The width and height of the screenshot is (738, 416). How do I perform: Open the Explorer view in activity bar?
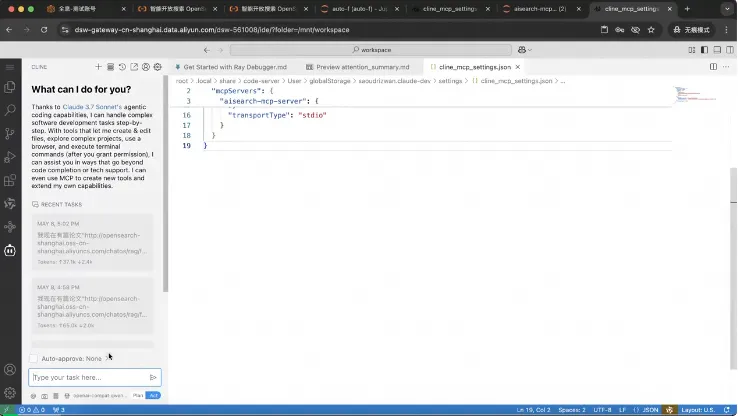tap(10, 87)
